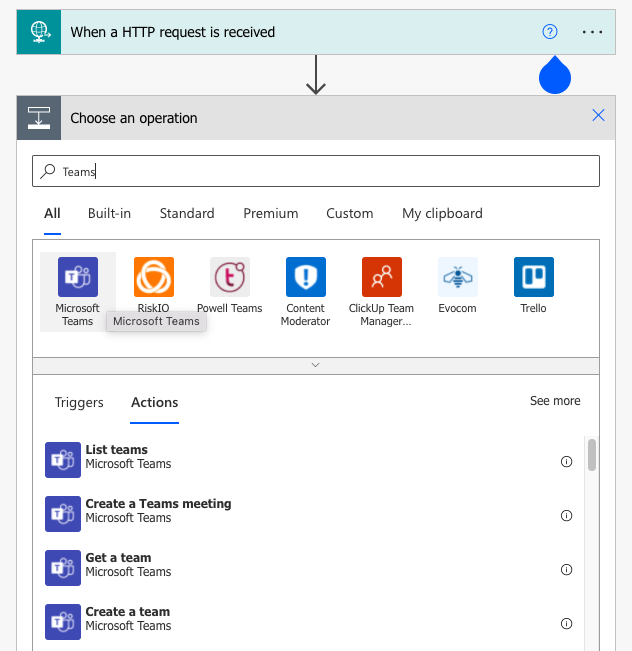Pick the Powell Teams connector
The image size is (632, 651).
click(229, 277)
